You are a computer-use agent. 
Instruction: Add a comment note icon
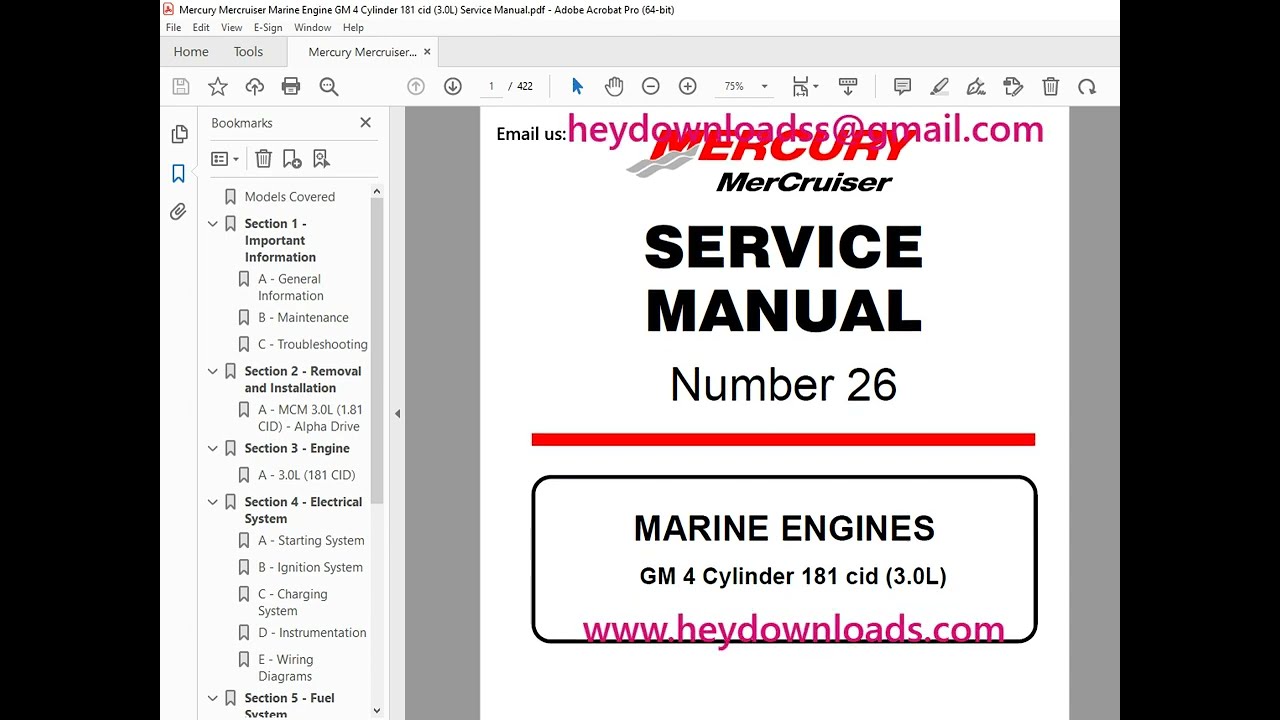click(x=902, y=87)
